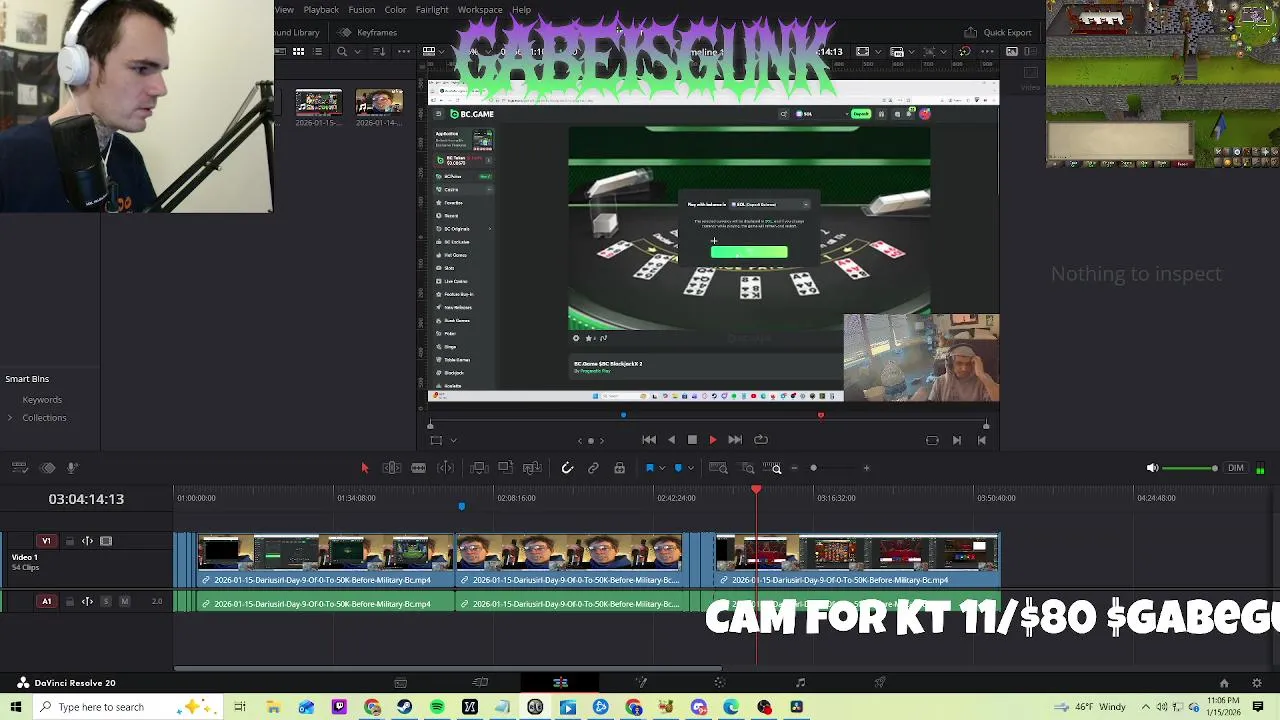The height and width of the screenshot is (720, 1280).
Task: Jump to last frame in viewer
Action: point(735,440)
